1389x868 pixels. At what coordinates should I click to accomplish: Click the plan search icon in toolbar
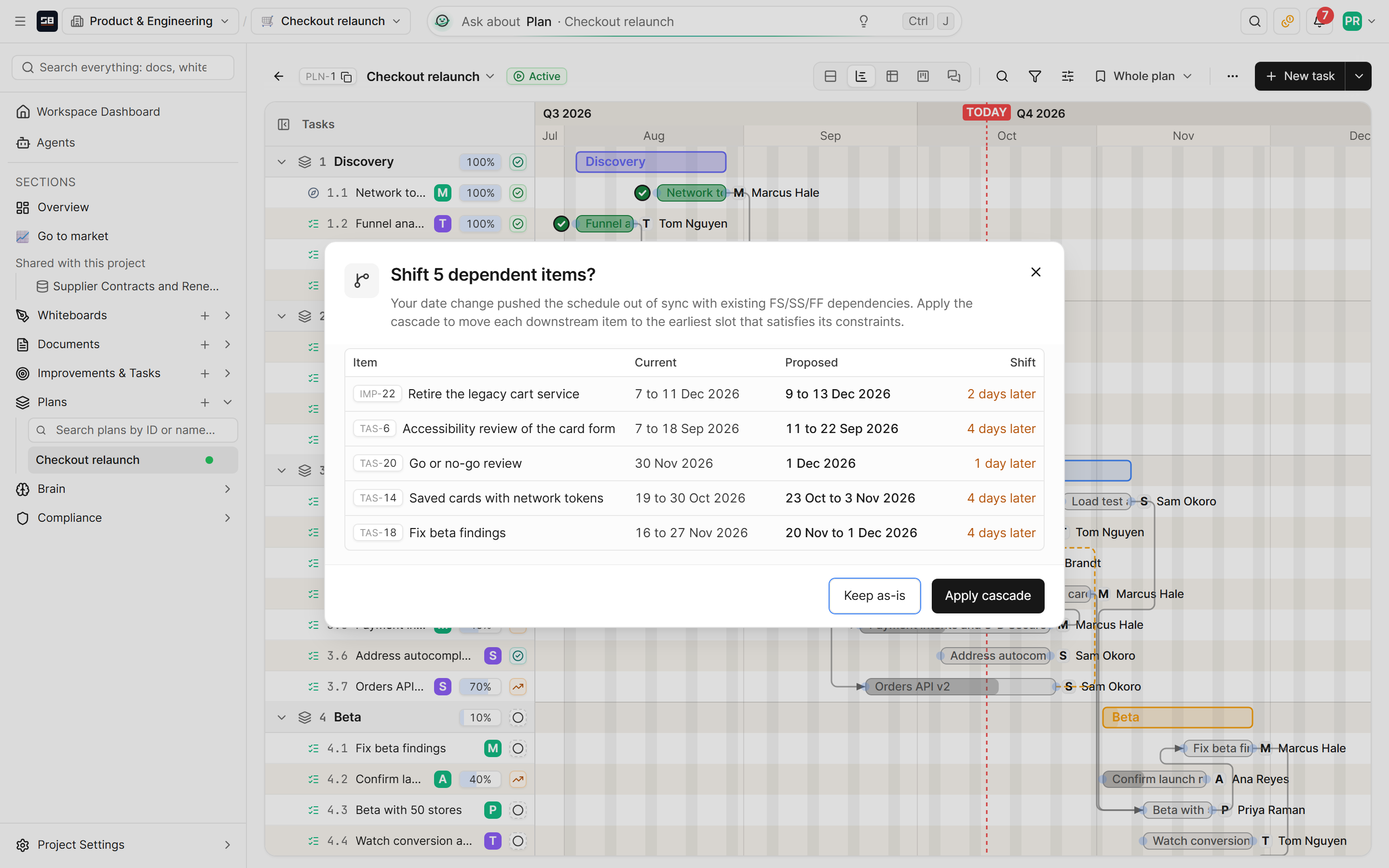tap(1002, 76)
